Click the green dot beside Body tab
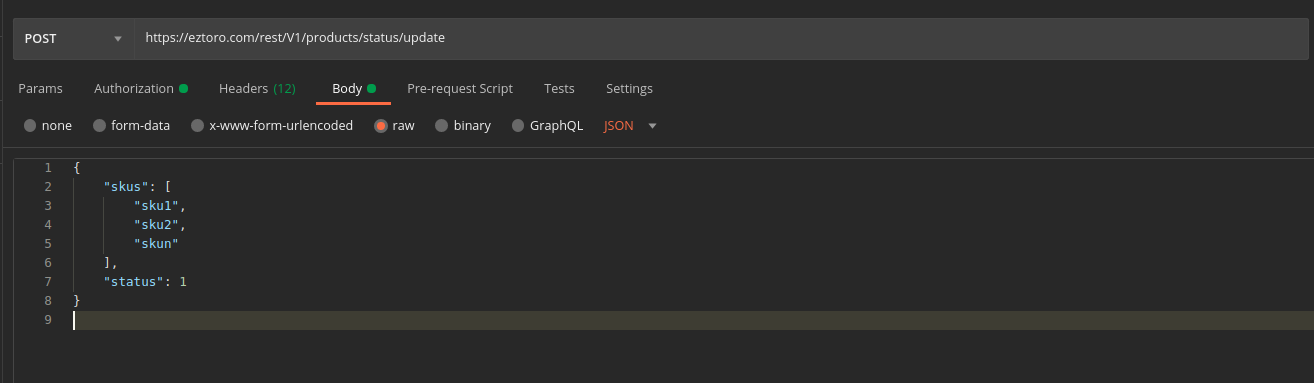 point(371,88)
